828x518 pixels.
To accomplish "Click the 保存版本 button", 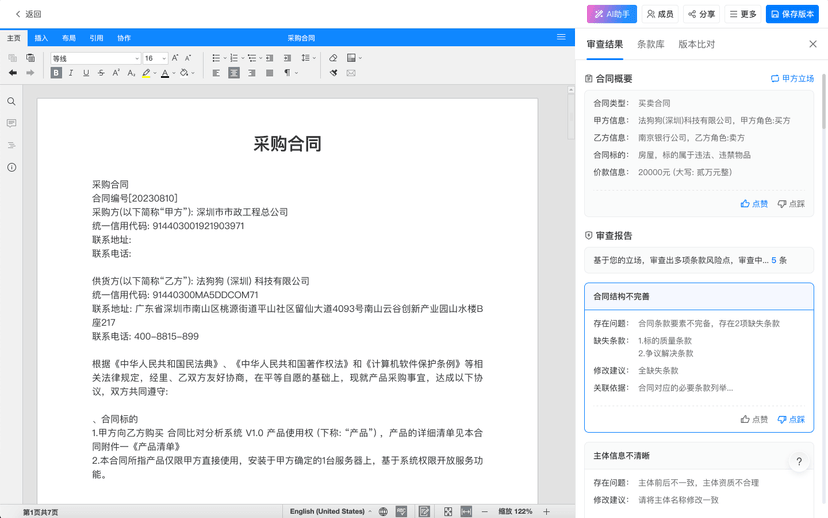I will (x=792, y=14).
